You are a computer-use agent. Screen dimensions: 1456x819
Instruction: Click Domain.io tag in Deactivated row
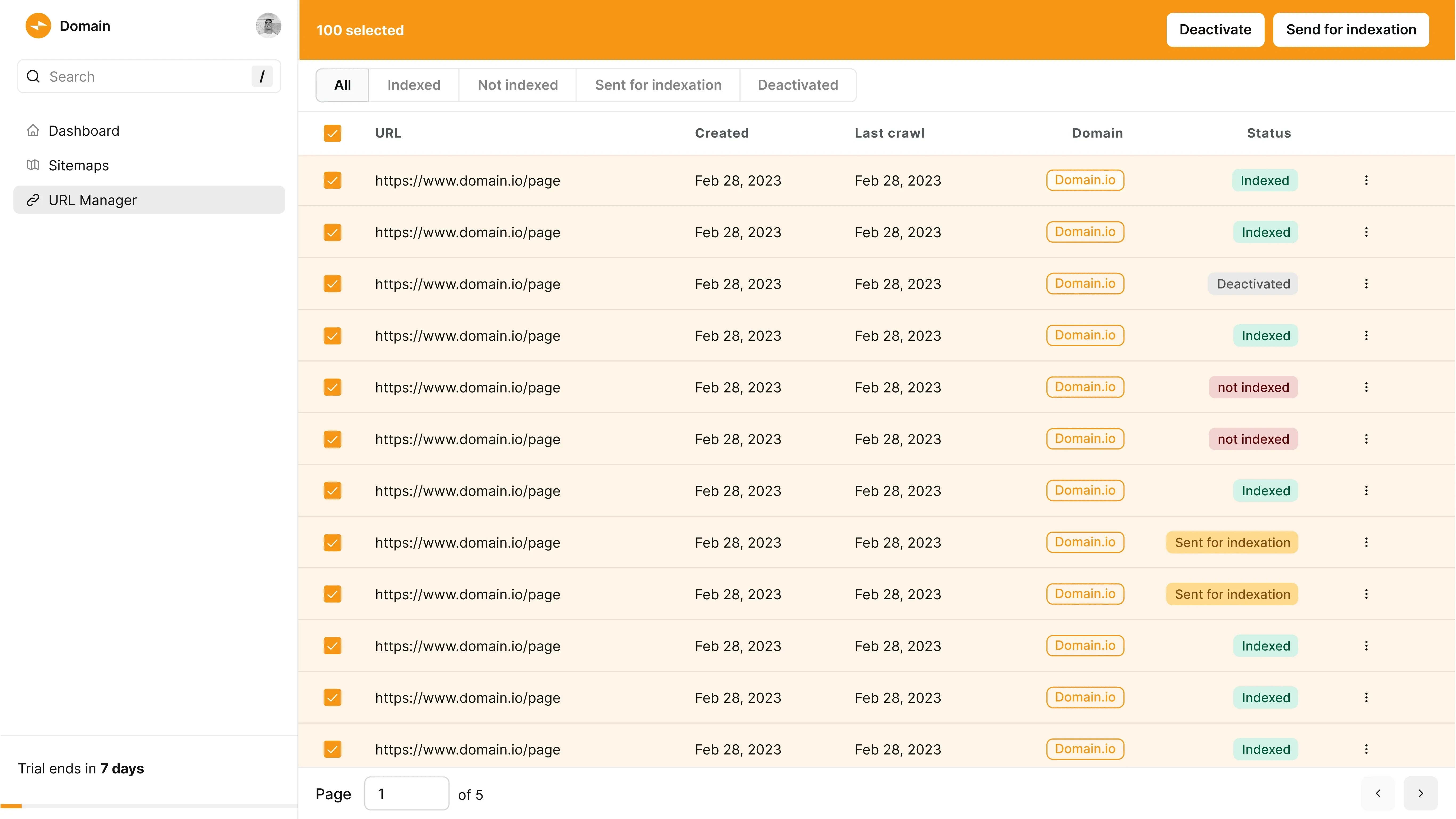tap(1085, 284)
